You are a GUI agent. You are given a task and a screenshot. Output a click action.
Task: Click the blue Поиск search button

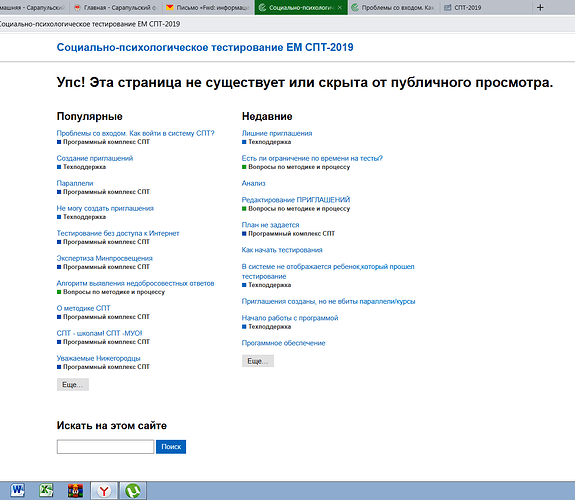[171, 446]
